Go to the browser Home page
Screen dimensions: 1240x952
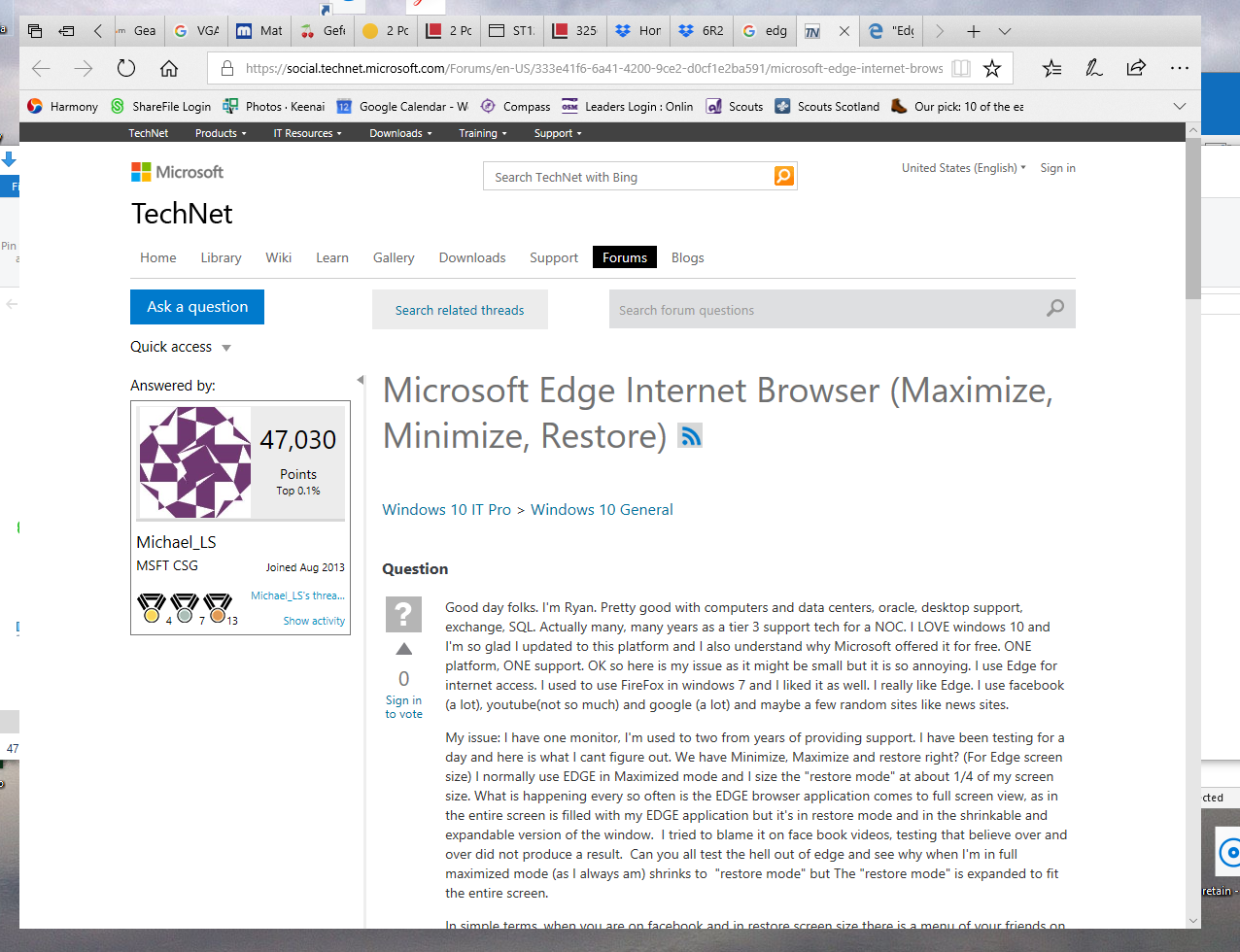click(x=169, y=68)
